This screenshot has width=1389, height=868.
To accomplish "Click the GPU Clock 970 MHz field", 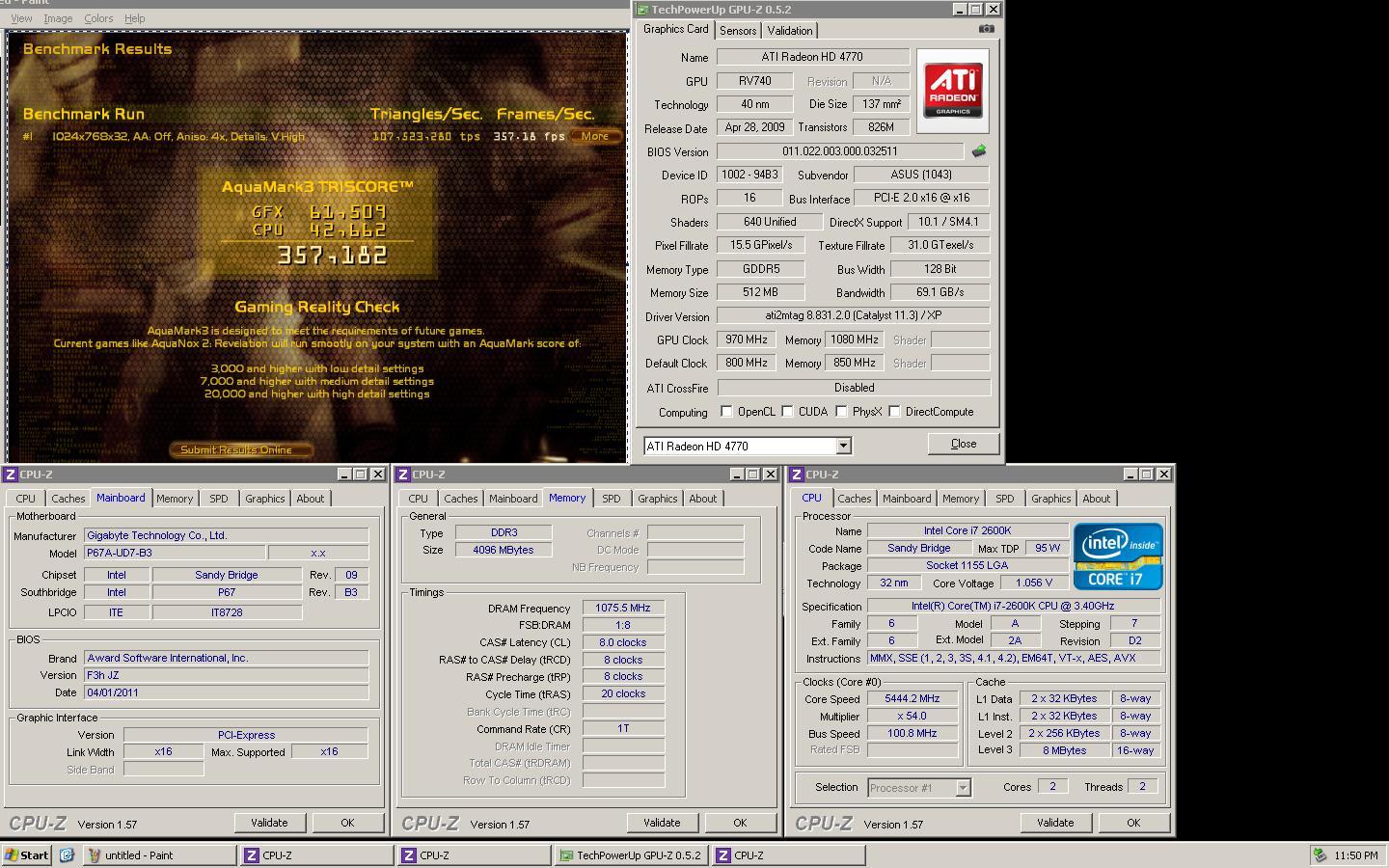I will point(748,339).
